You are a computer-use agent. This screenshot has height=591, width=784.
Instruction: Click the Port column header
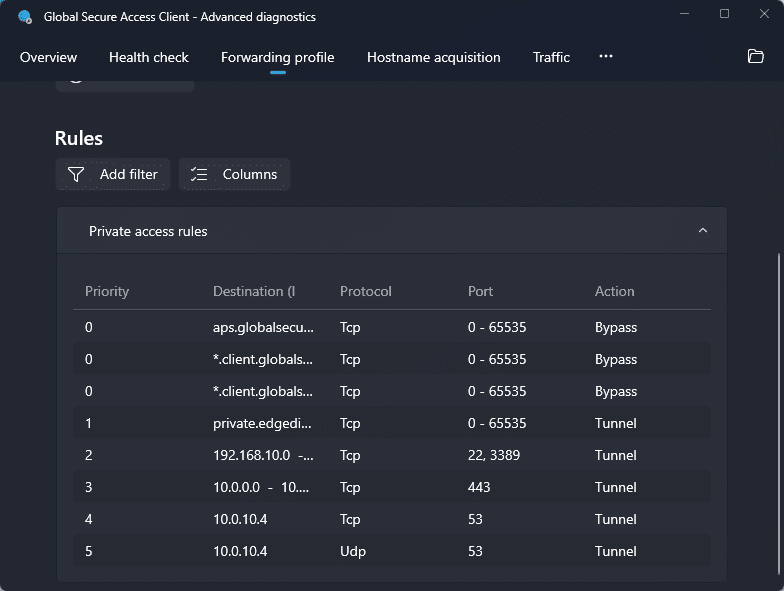coord(480,292)
